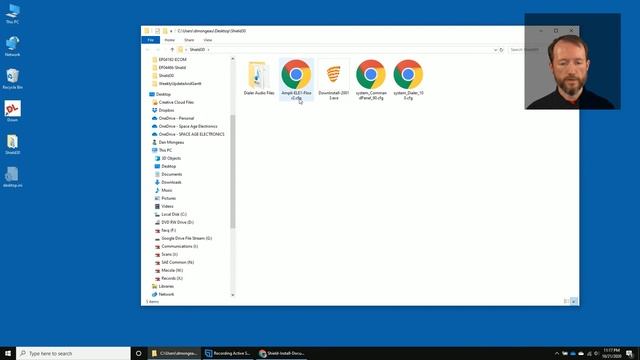Select SAE Common network drive
The height and width of the screenshot is (360, 640).
click(178, 262)
